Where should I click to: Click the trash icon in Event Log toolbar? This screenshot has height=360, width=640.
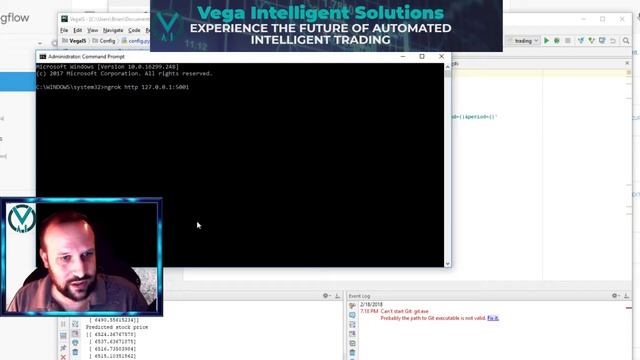point(352,353)
